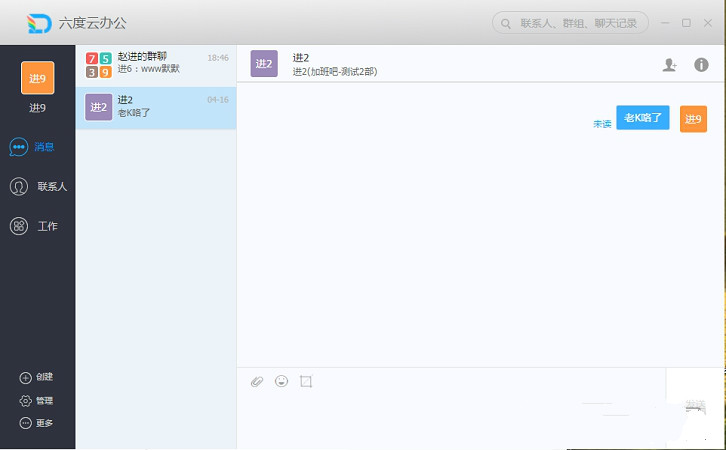Image resolution: width=726 pixels, height=450 pixels.
Task: Click the 老K咯了 message bubble
Action: click(x=643, y=118)
